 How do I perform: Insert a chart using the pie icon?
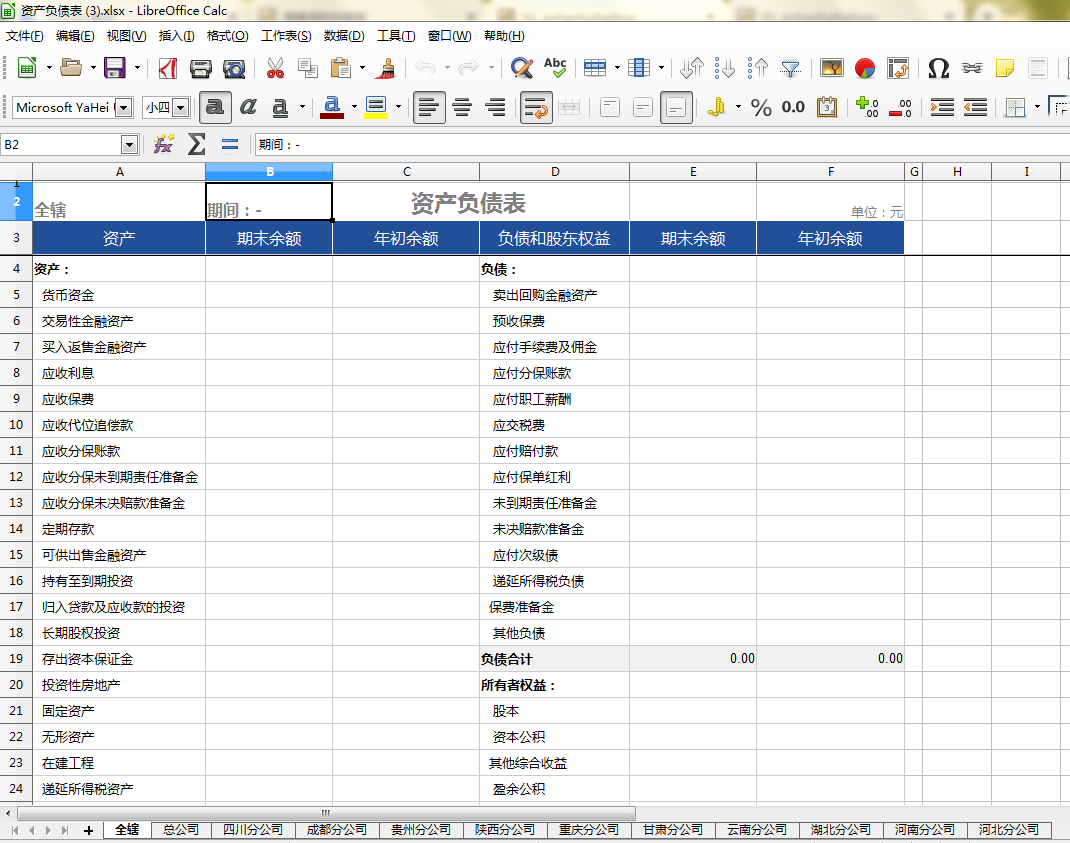(865, 68)
